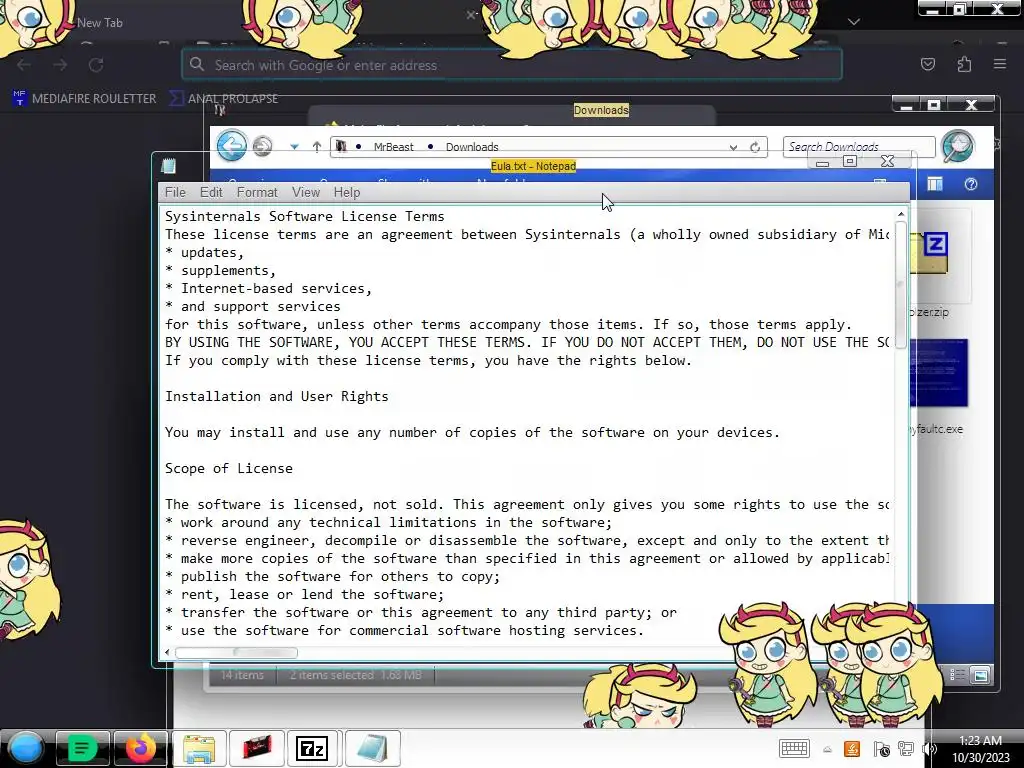Open the Notepad Help menu
Screen dimensions: 1024x768
tap(347, 192)
